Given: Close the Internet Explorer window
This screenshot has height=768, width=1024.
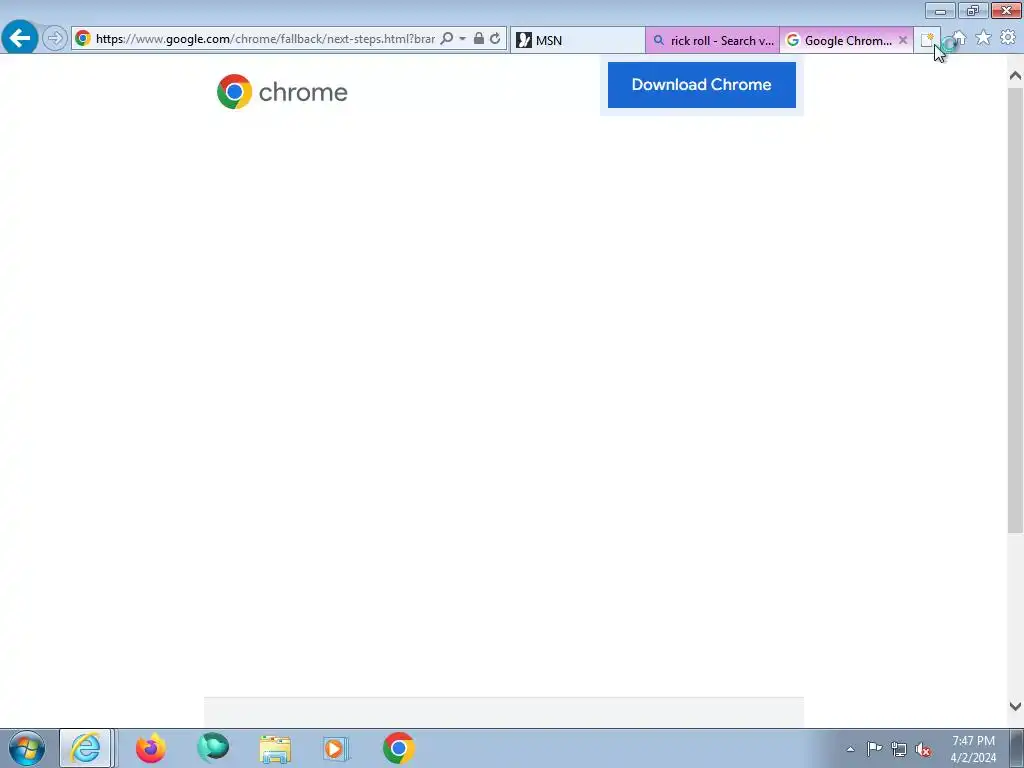Looking at the screenshot, I should [1006, 10].
